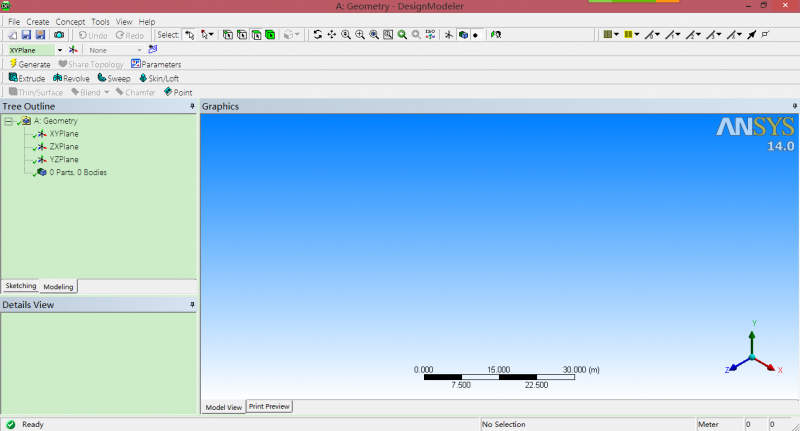Click the Chamfer tool
Image resolution: width=800 pixels, height=431 pixels.
(135, 92)
